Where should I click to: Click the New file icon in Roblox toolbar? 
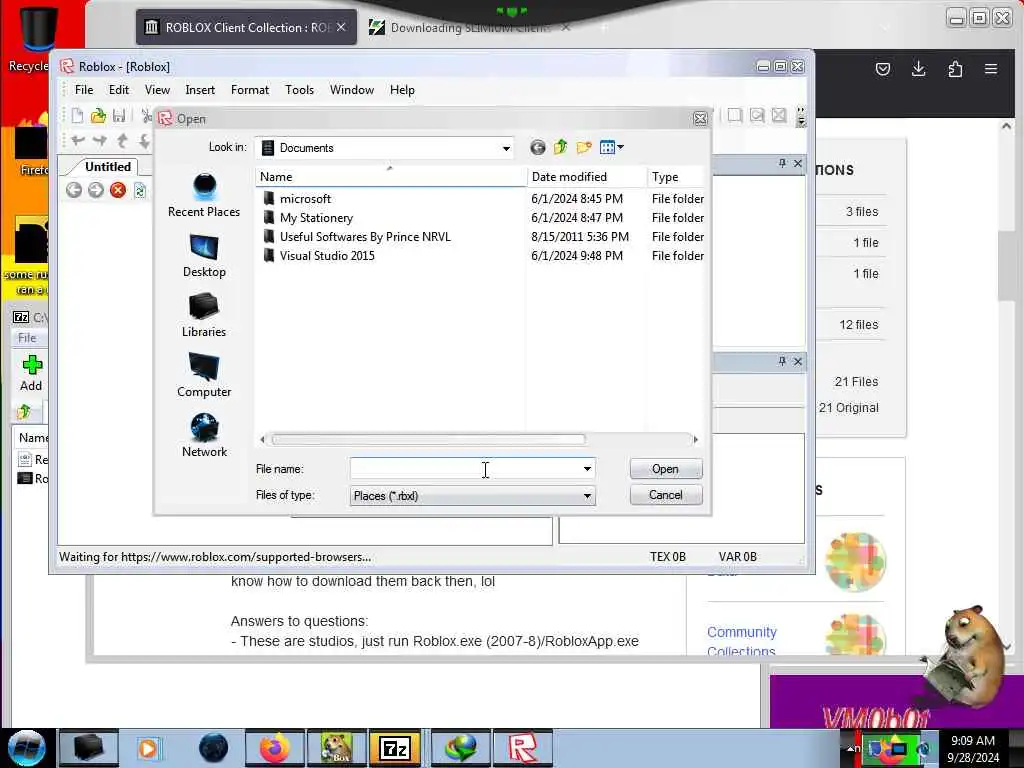pyautogui.click(x=77, y=116)
